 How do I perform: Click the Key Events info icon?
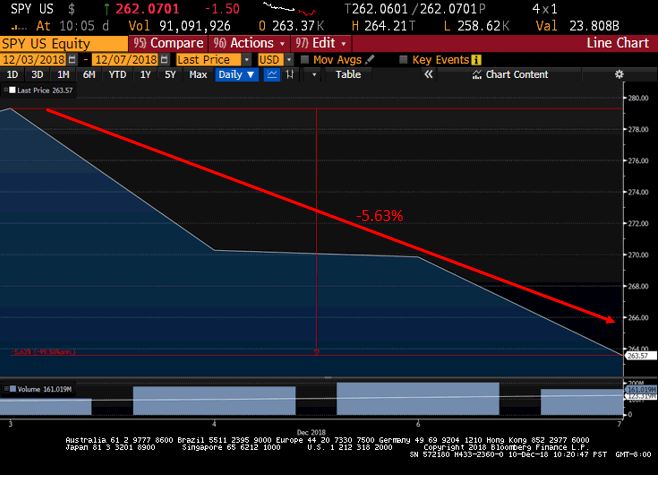click(476, 60)
